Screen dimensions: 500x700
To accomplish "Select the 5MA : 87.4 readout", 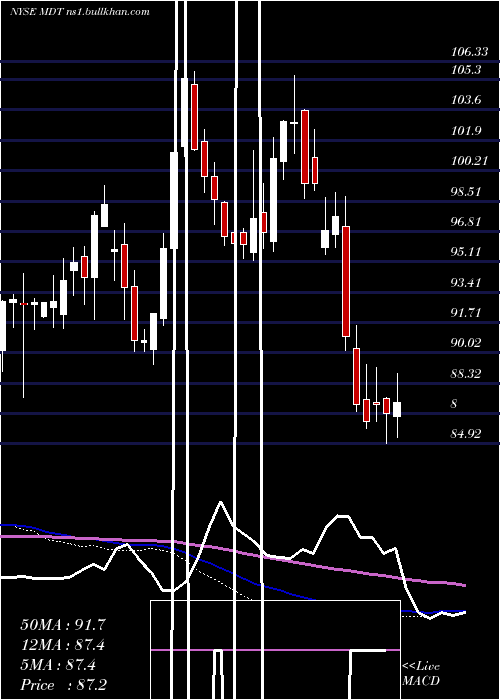I will (x=58, y=665).
